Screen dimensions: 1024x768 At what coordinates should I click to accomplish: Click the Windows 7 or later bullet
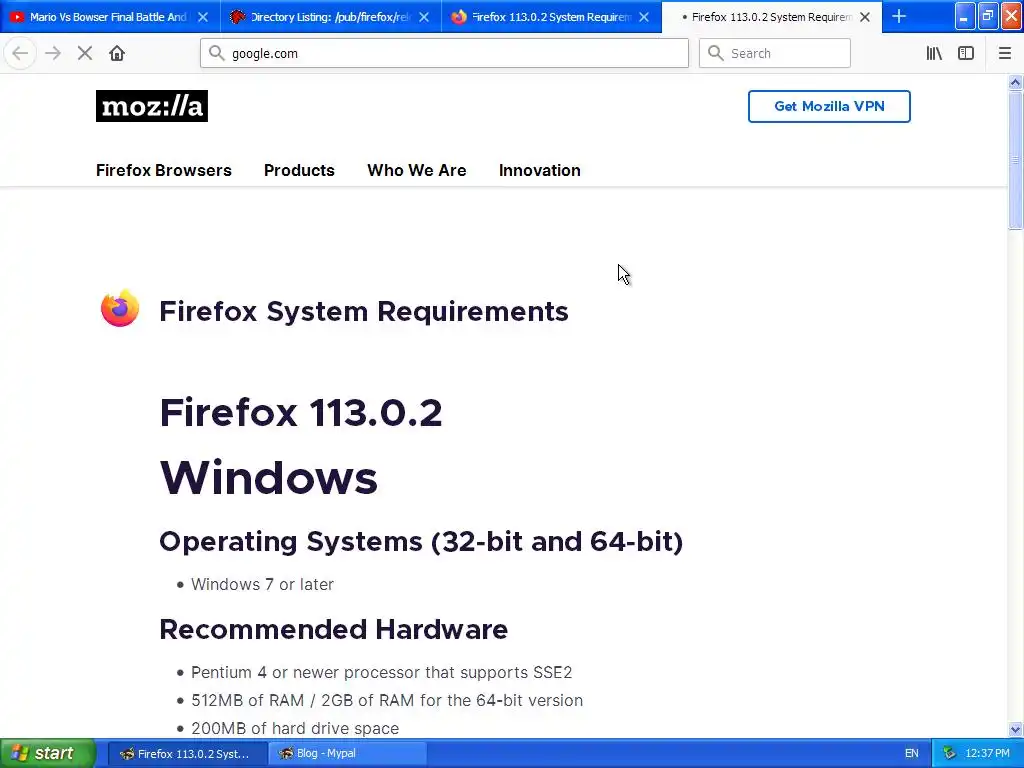(262, 584)
